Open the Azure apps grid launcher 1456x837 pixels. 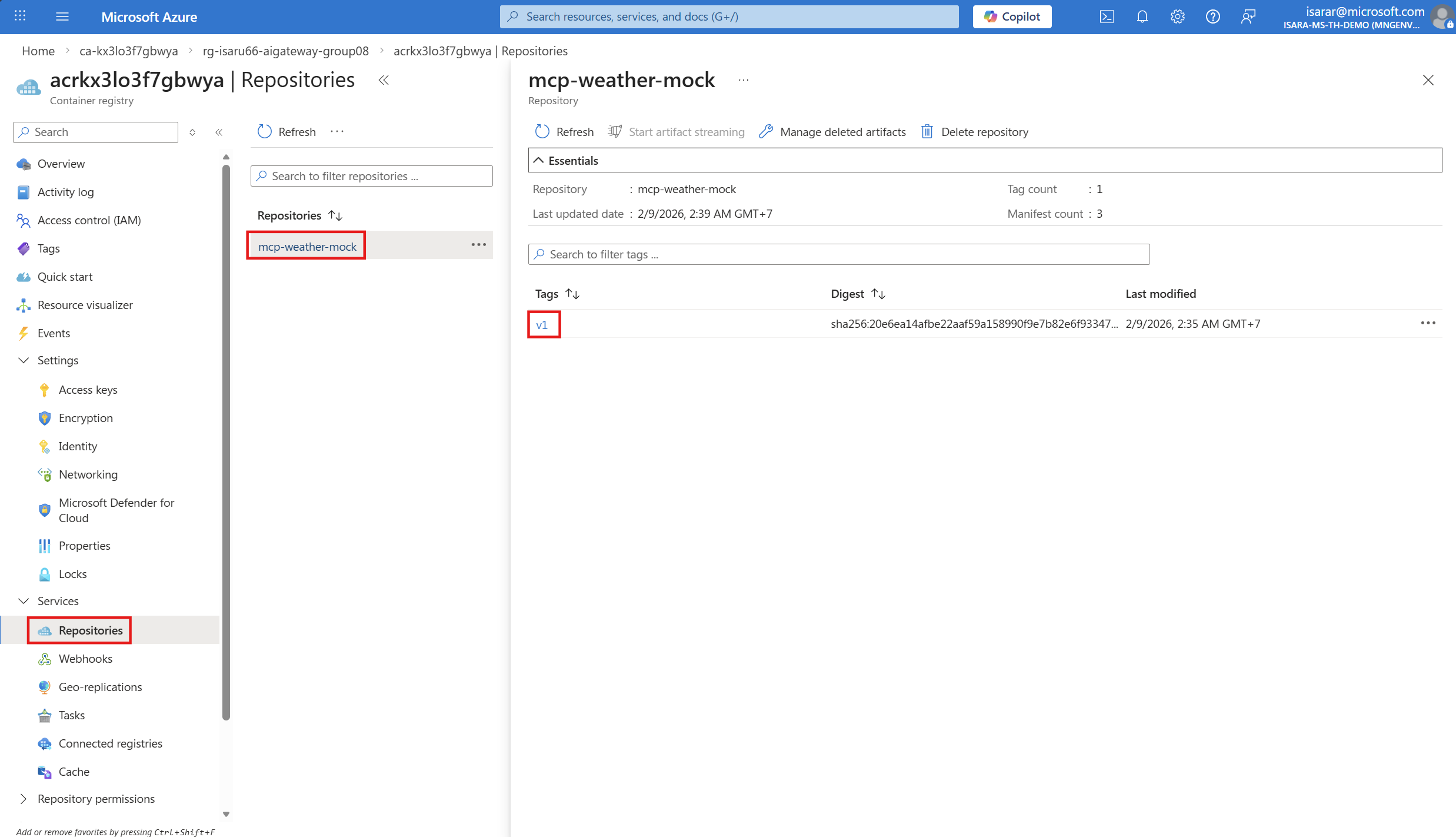20,16
